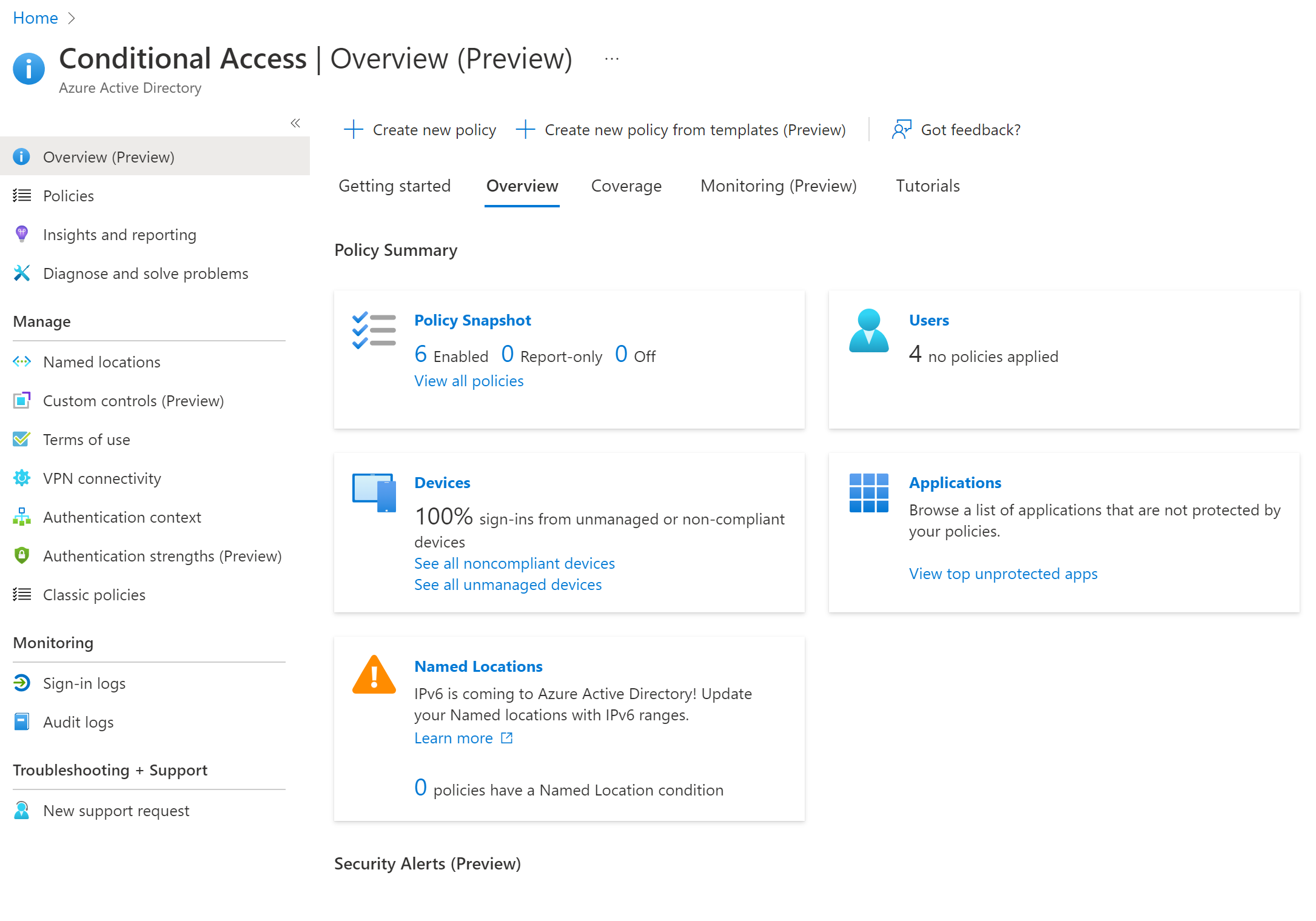
Task: Click the VPN connectivity gear icon
Action: pos(22,478)
